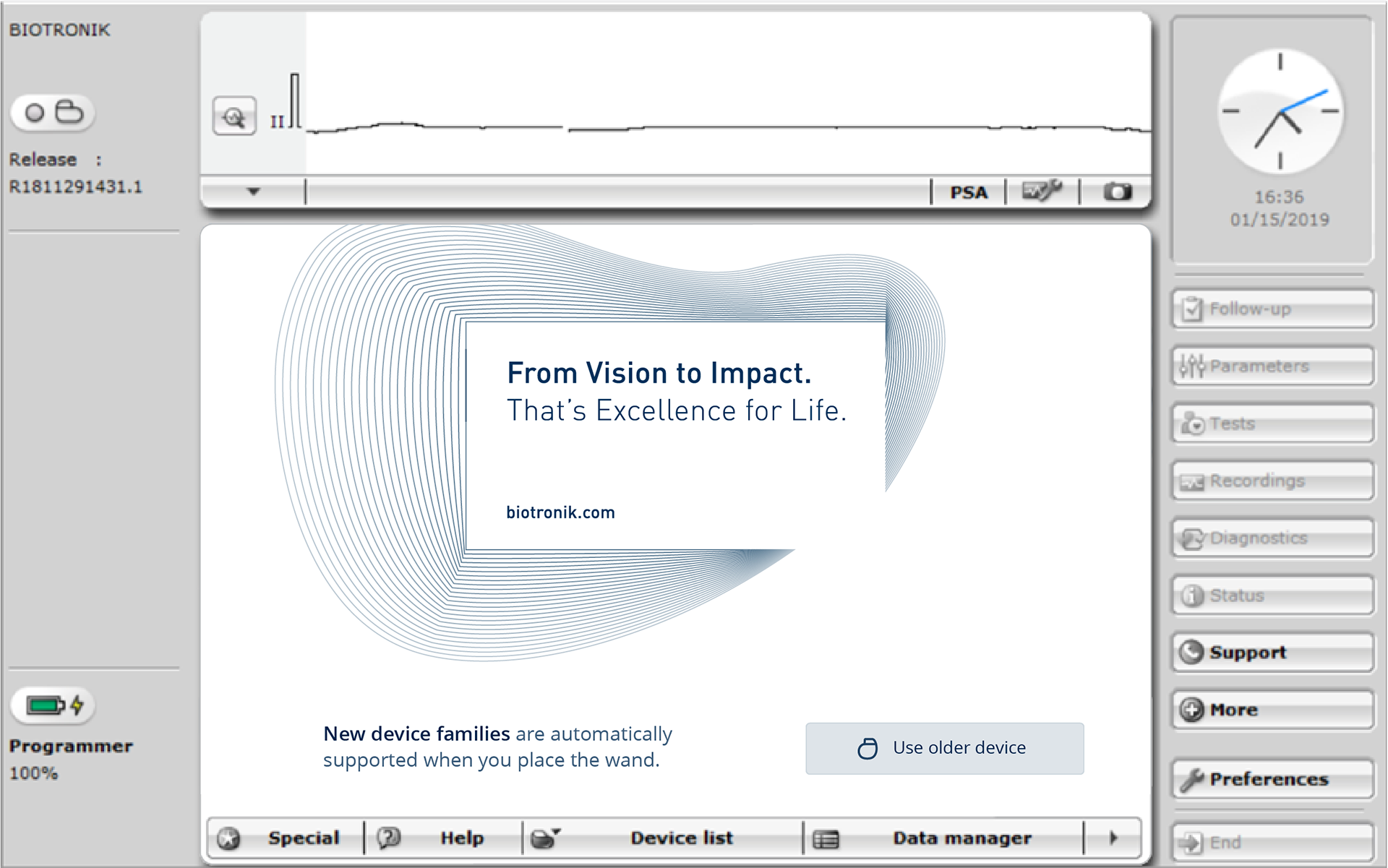Image resolution: width=1388 pixels, height=868 pixels.
Task: Click the ECG zoom magnifier icon
Action: [x=234, y=116]
